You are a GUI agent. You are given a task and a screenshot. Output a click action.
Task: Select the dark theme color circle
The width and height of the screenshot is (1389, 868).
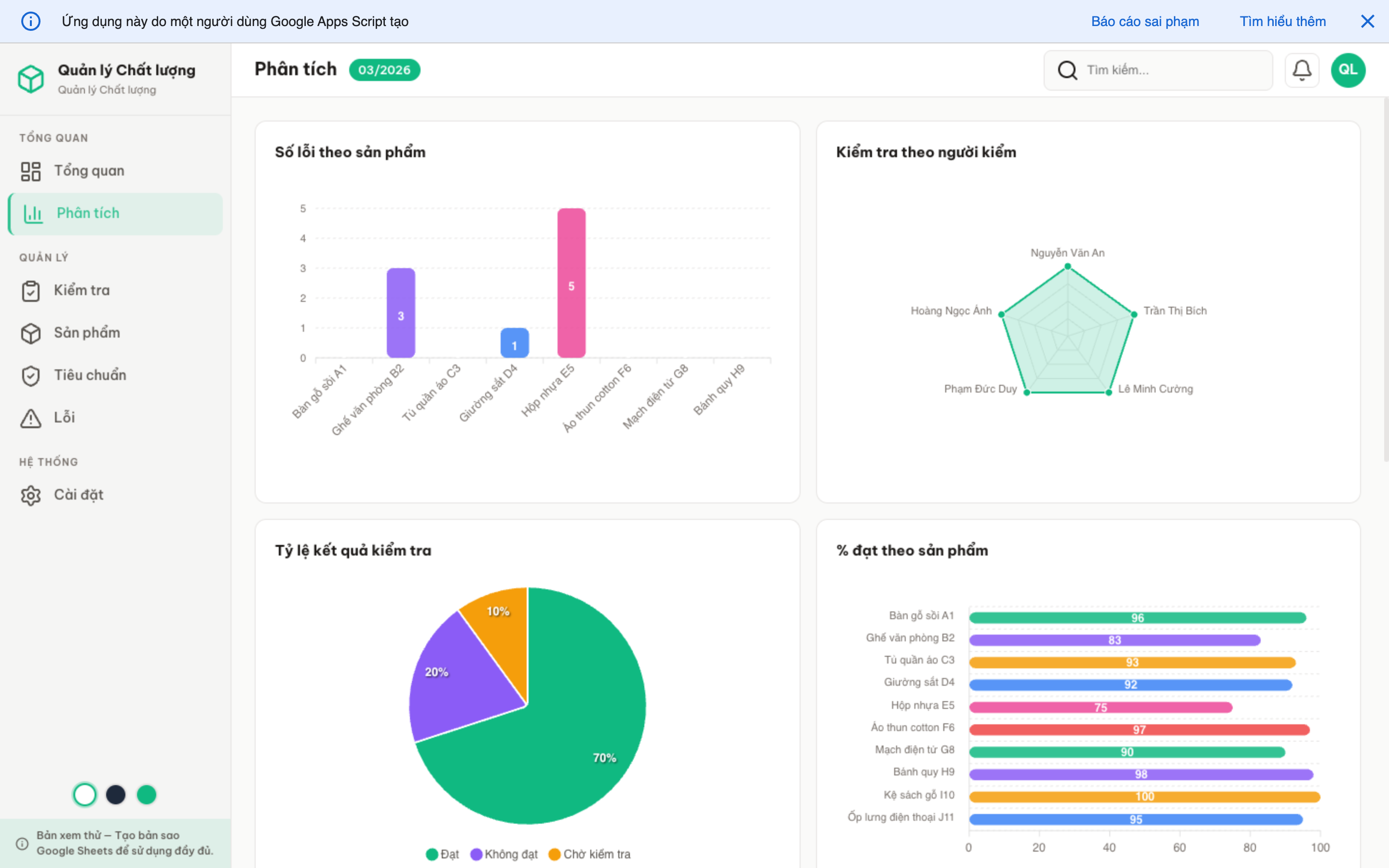coord(116,795)
